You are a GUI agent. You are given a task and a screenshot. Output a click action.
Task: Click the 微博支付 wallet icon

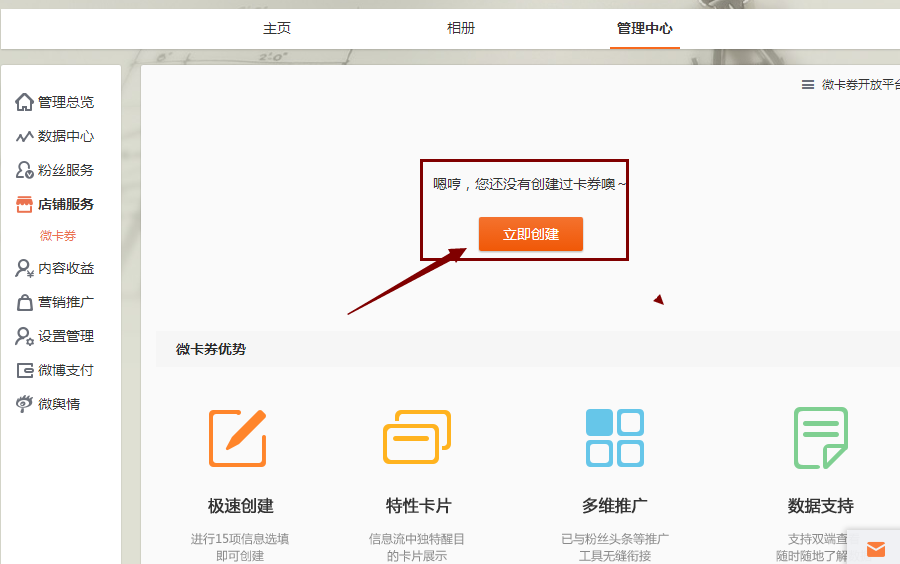click(x=25, y=370)
